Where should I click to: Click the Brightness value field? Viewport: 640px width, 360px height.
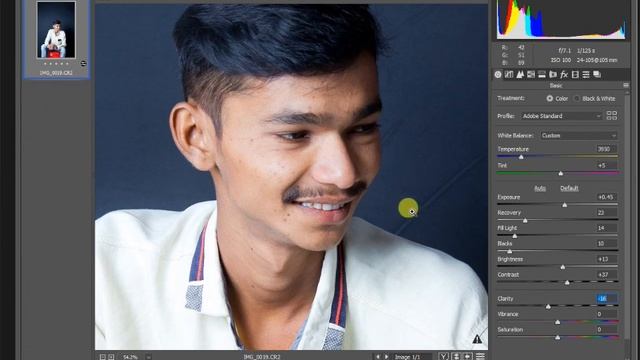pos(606,259)
